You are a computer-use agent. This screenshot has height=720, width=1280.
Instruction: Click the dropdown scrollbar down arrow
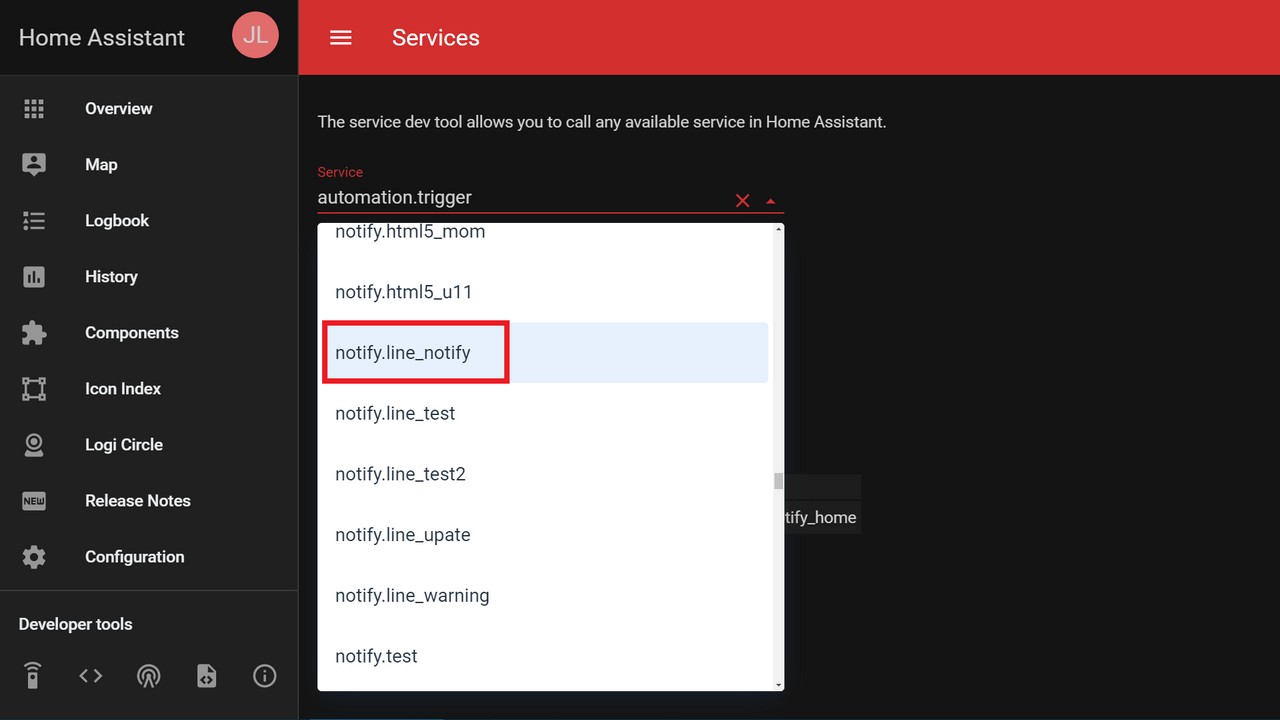(779, 684)
